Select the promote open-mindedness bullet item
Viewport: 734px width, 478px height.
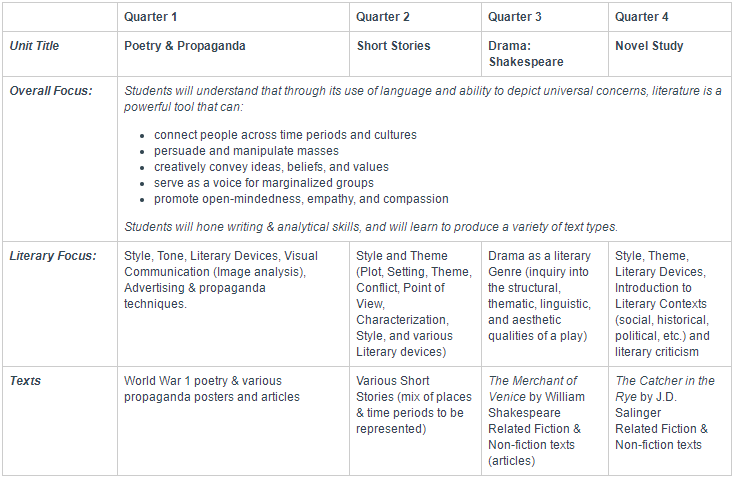(x=301, y=199)
